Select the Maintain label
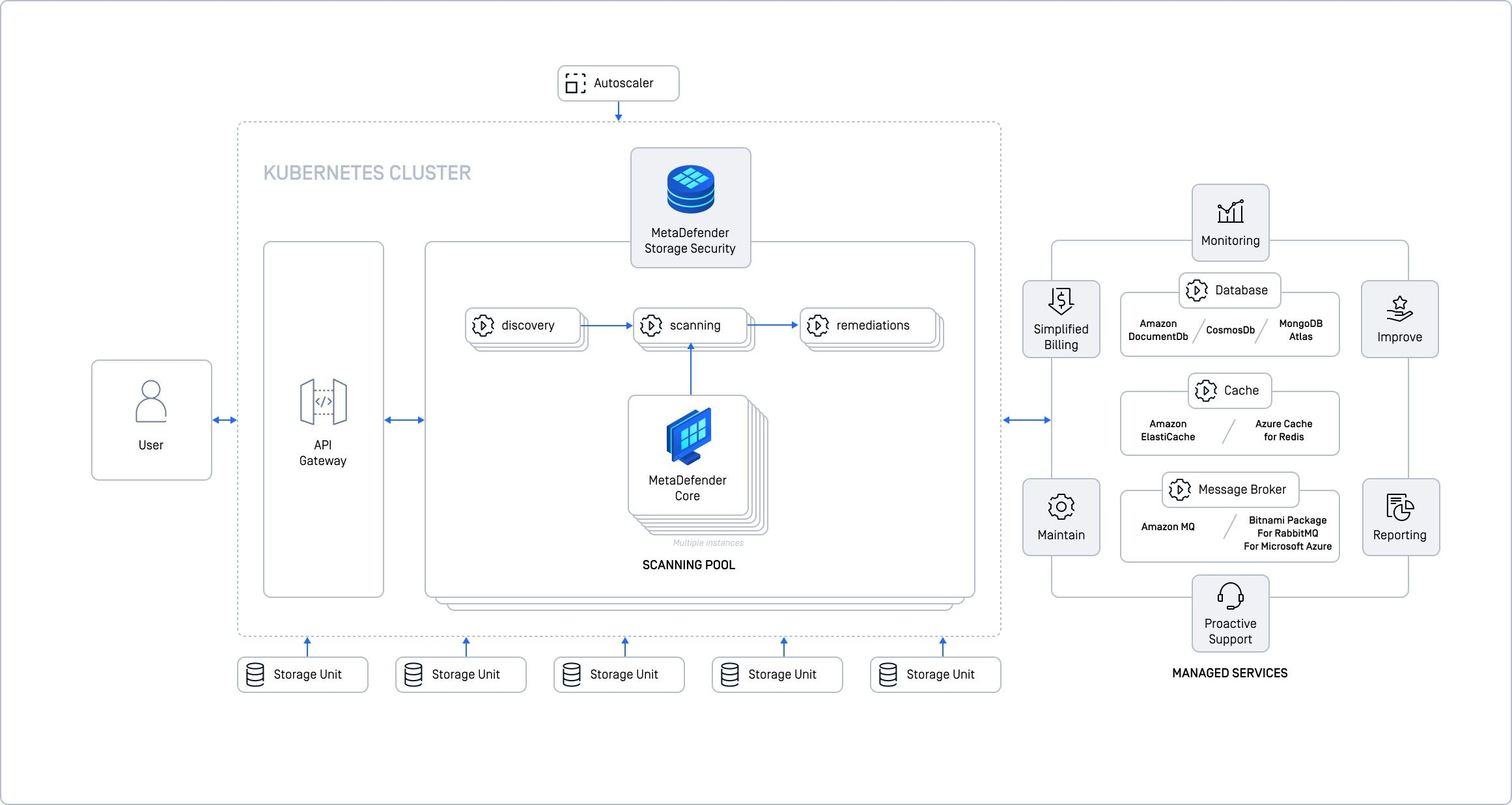This screenshot has width=1512, height=805. point(1061,535)
